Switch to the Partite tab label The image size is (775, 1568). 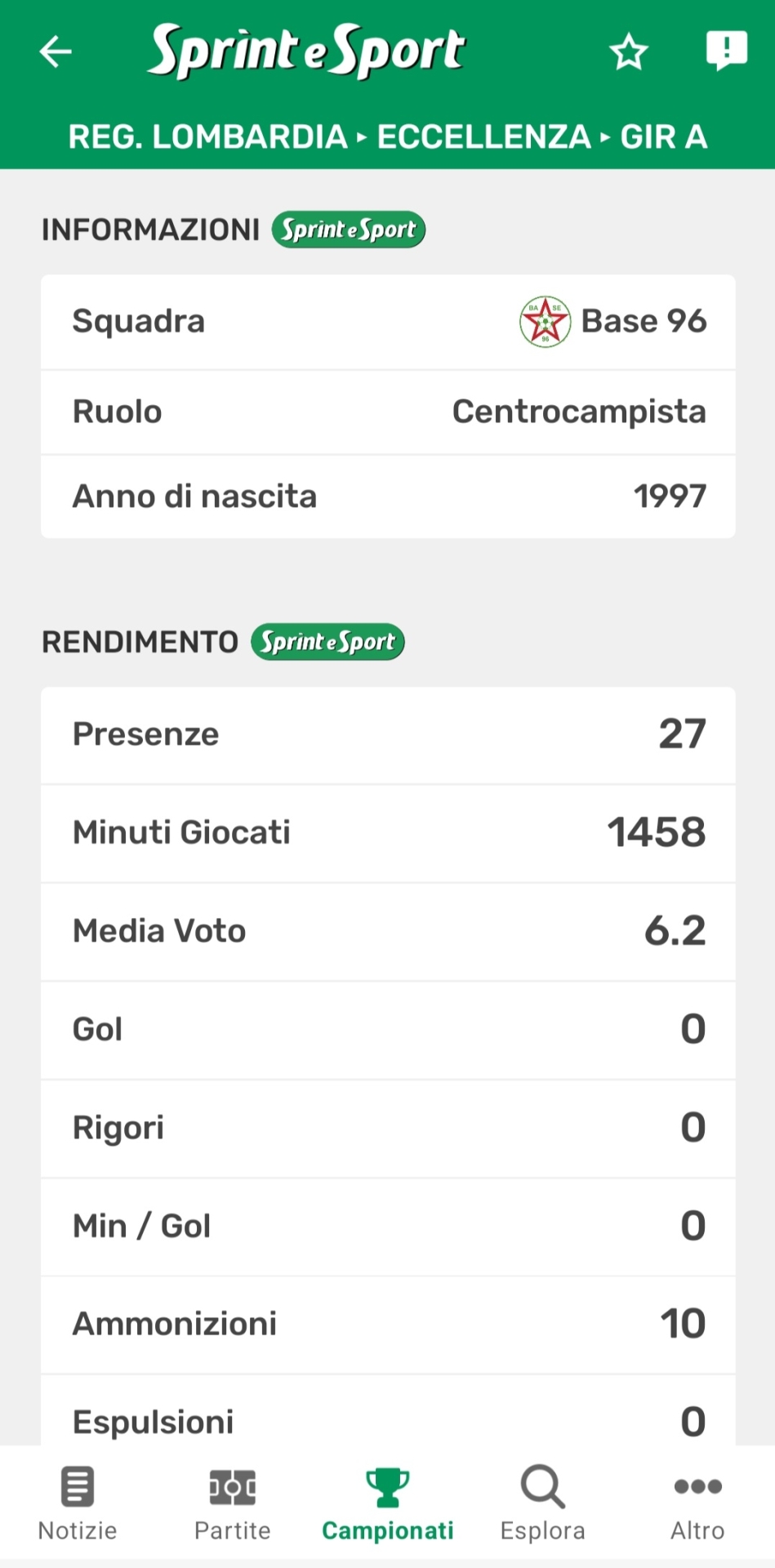point(233,1530)
